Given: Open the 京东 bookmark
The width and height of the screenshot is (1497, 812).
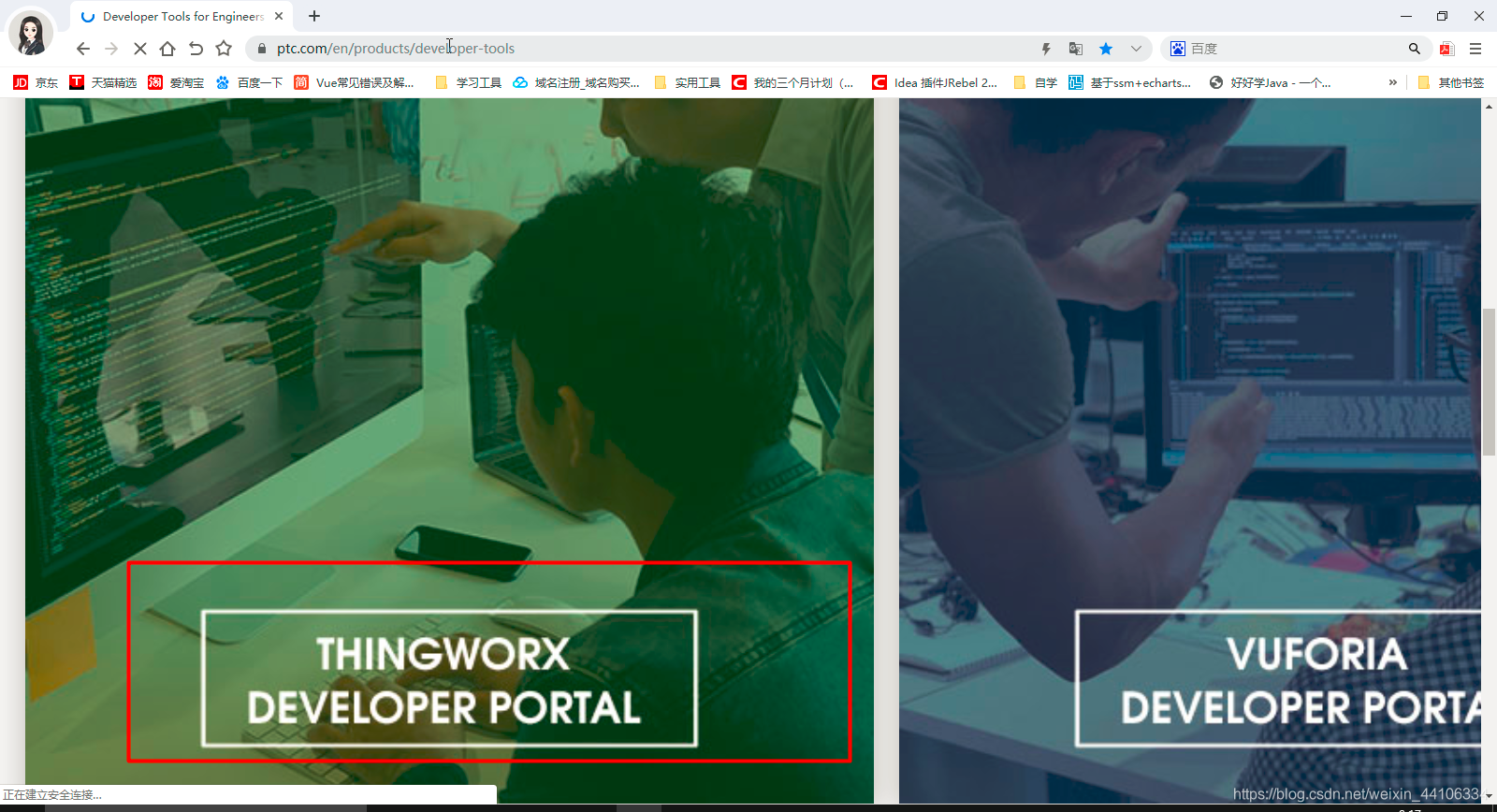Looking at the screenshot, I should tap(36, 82).
